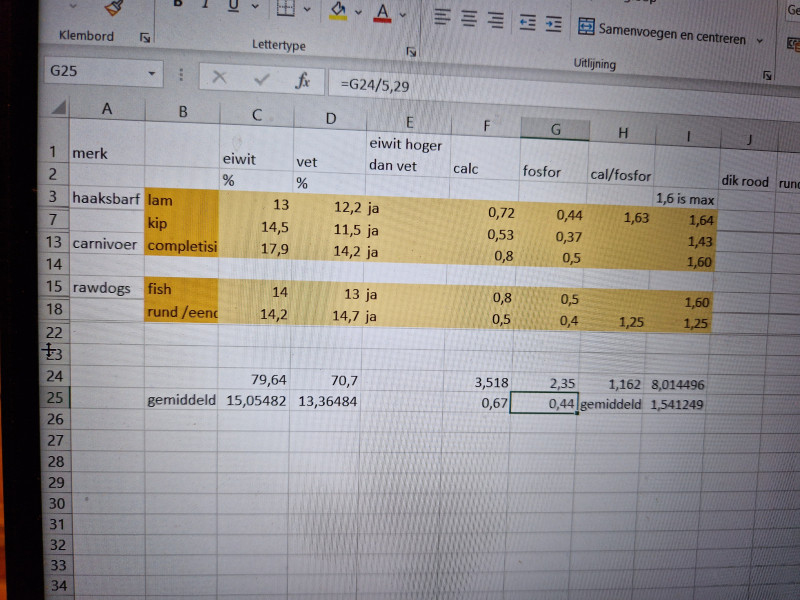The width and height of the screenshot is (800, 600).
Task: Select row 25 header
Action: pyautogui.click(x=55, y=397)
